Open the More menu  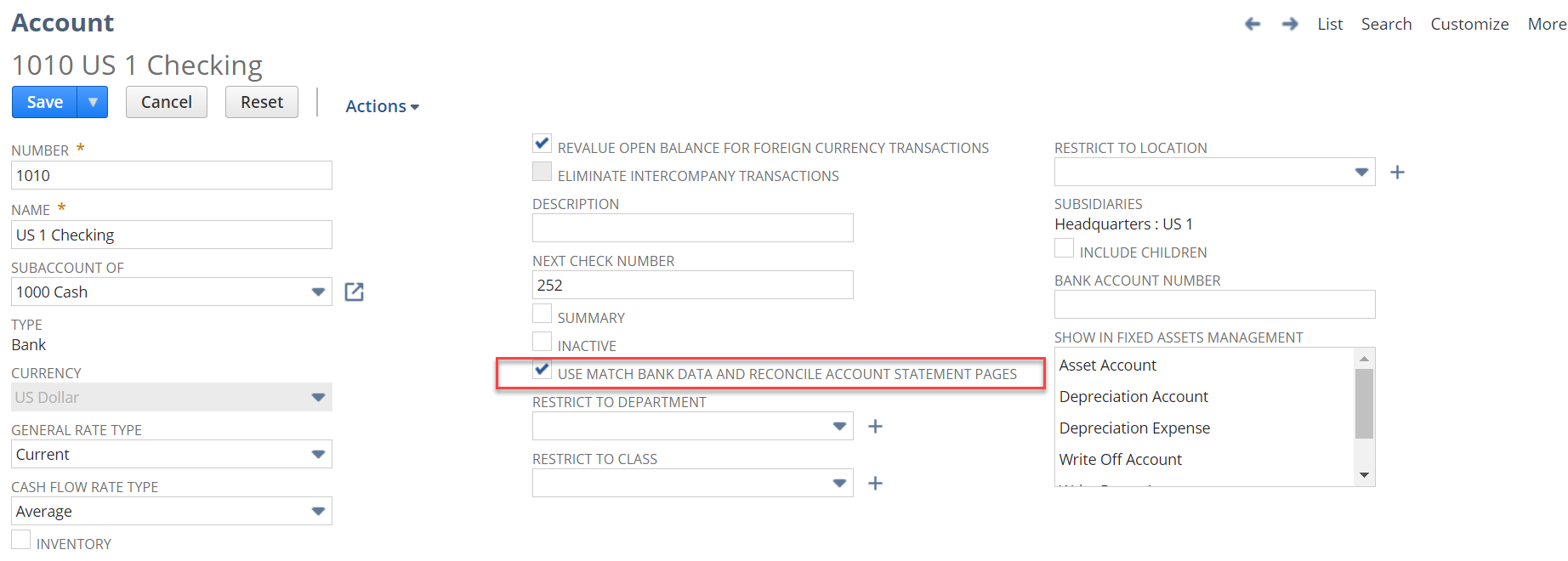pos(1546,24)
